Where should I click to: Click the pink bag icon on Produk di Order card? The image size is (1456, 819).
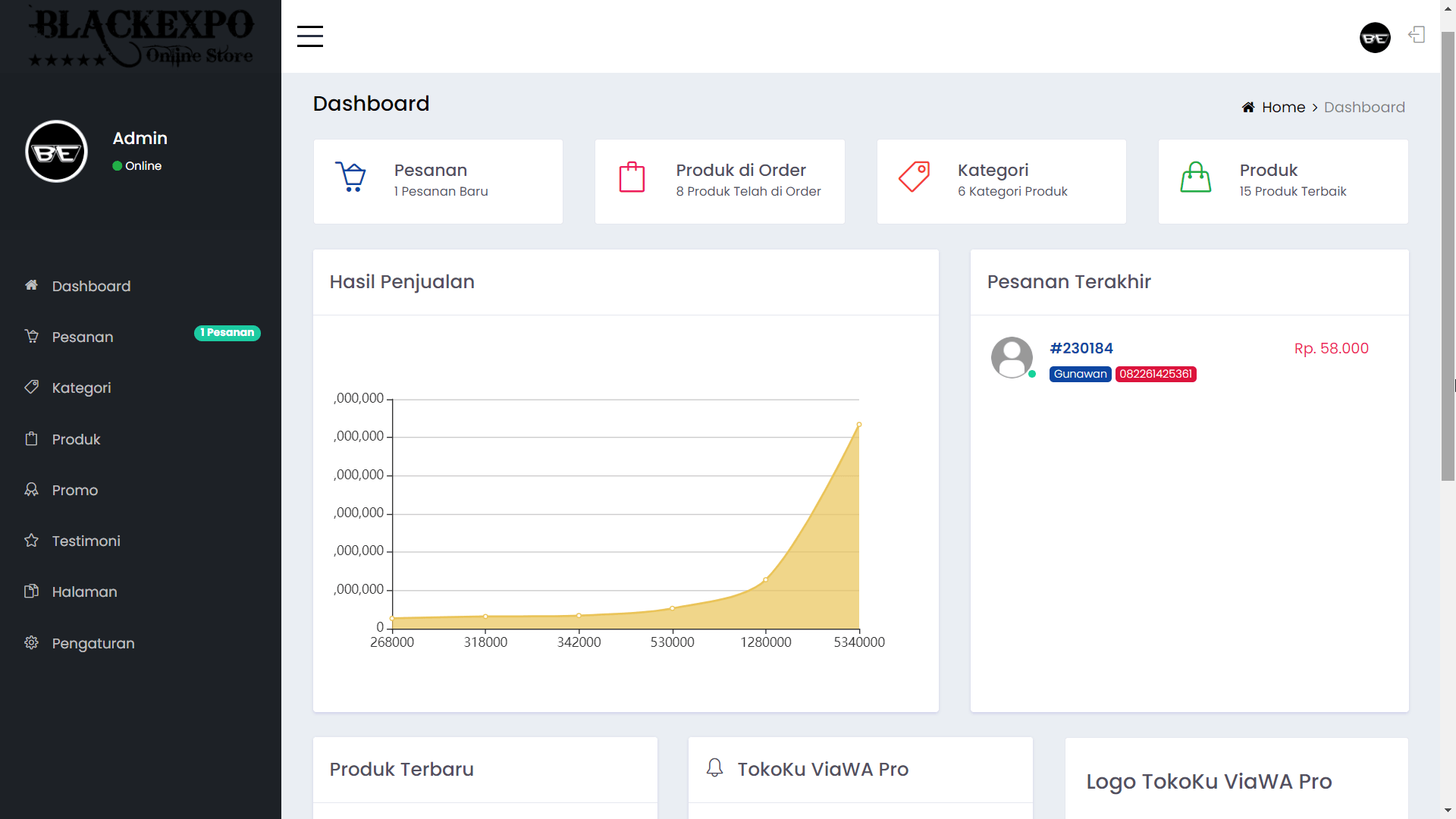pos(632,178)
